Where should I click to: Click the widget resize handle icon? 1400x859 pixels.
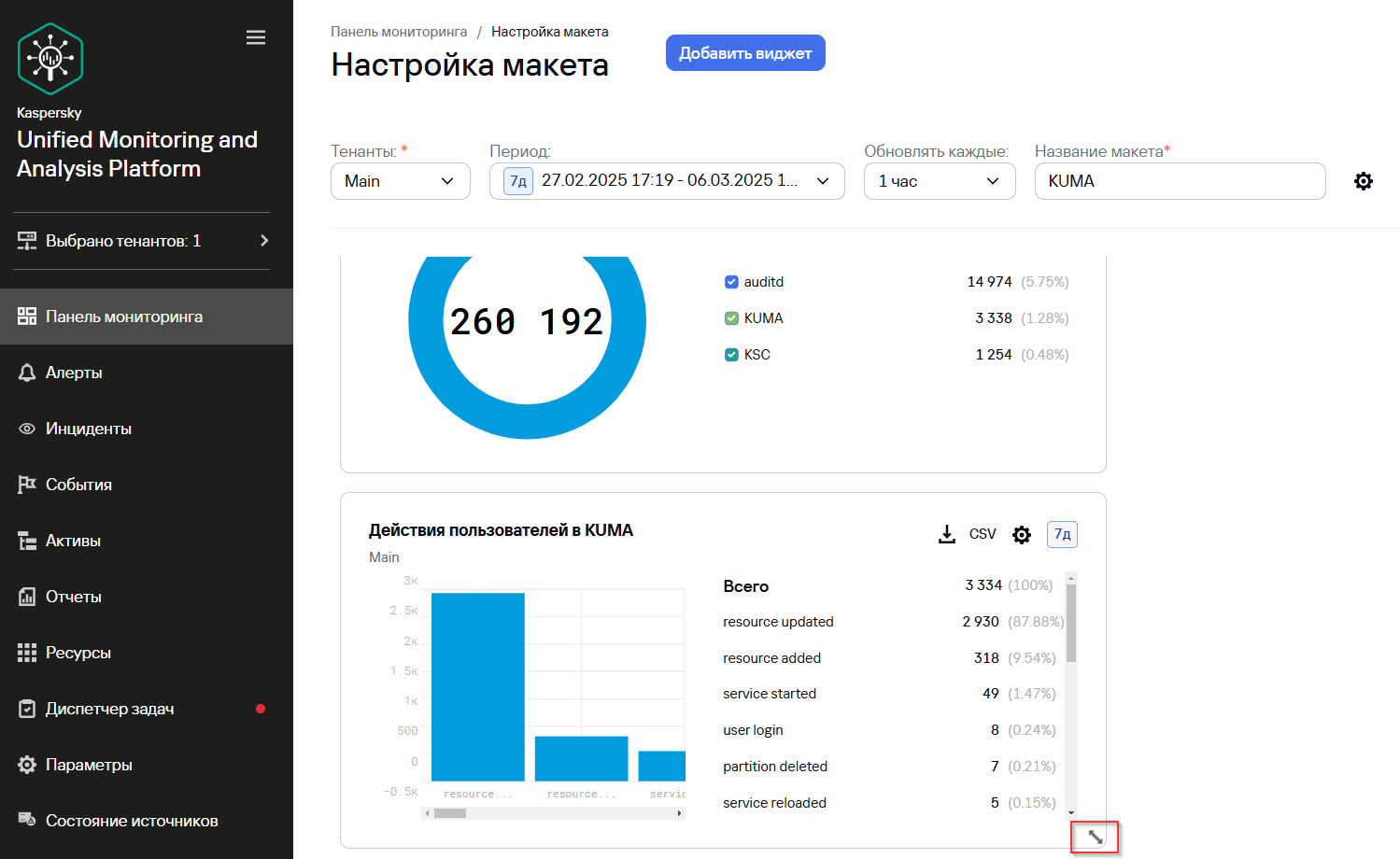(1095, 838)
